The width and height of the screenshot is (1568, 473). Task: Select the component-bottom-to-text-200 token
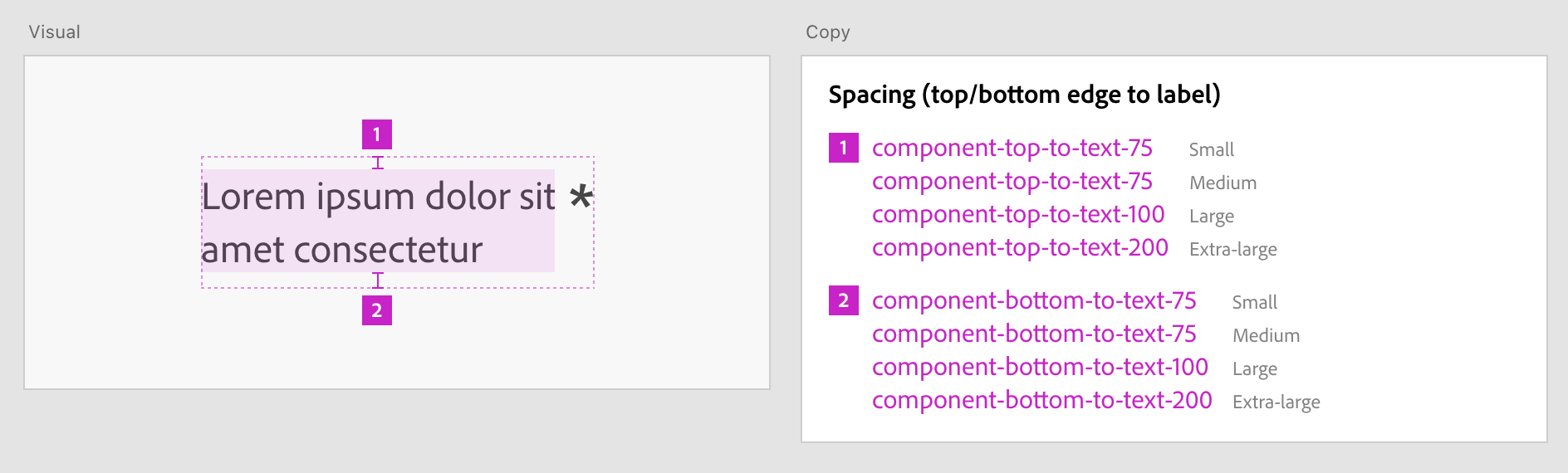click(x=1041, y=401)
